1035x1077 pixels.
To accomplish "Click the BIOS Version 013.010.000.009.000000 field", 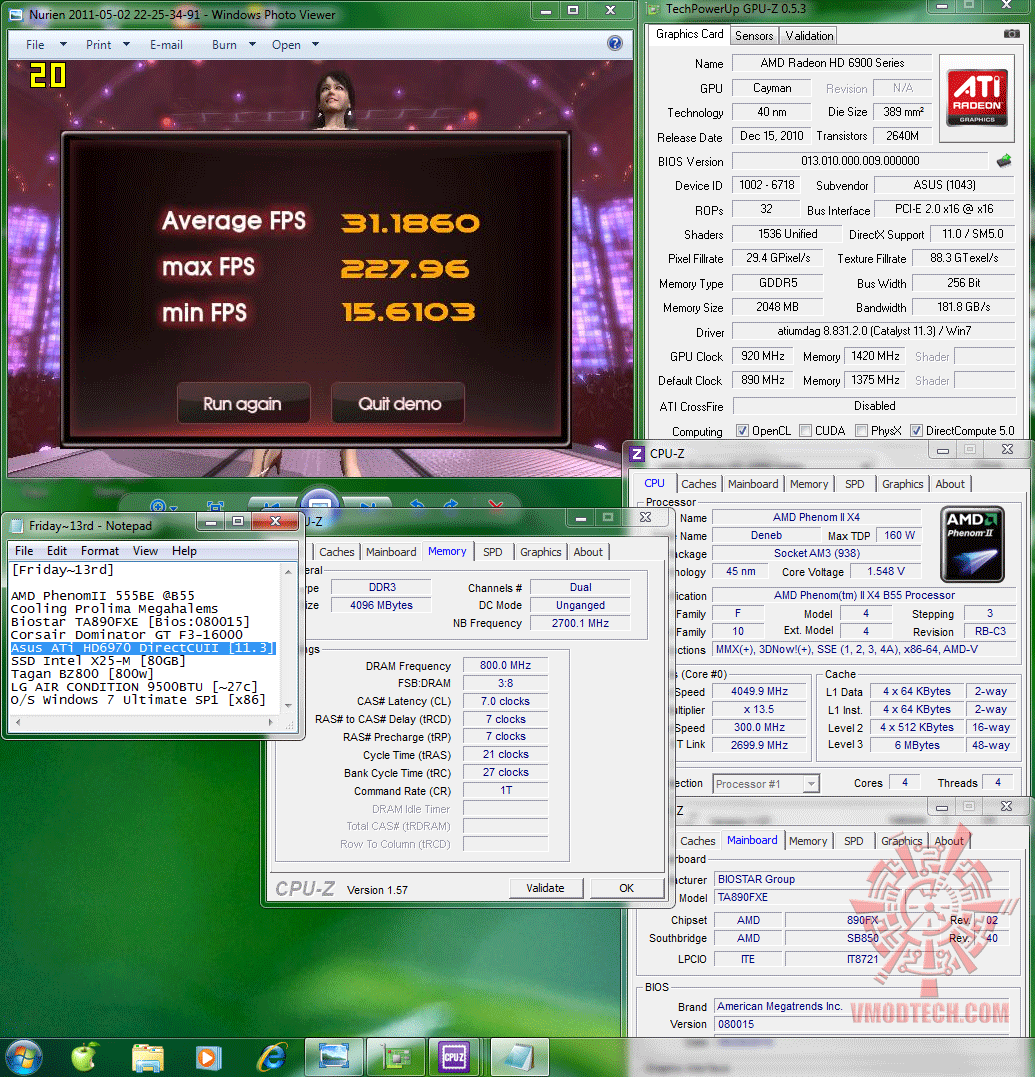I will pyautogui.click(x=860, y=161).
